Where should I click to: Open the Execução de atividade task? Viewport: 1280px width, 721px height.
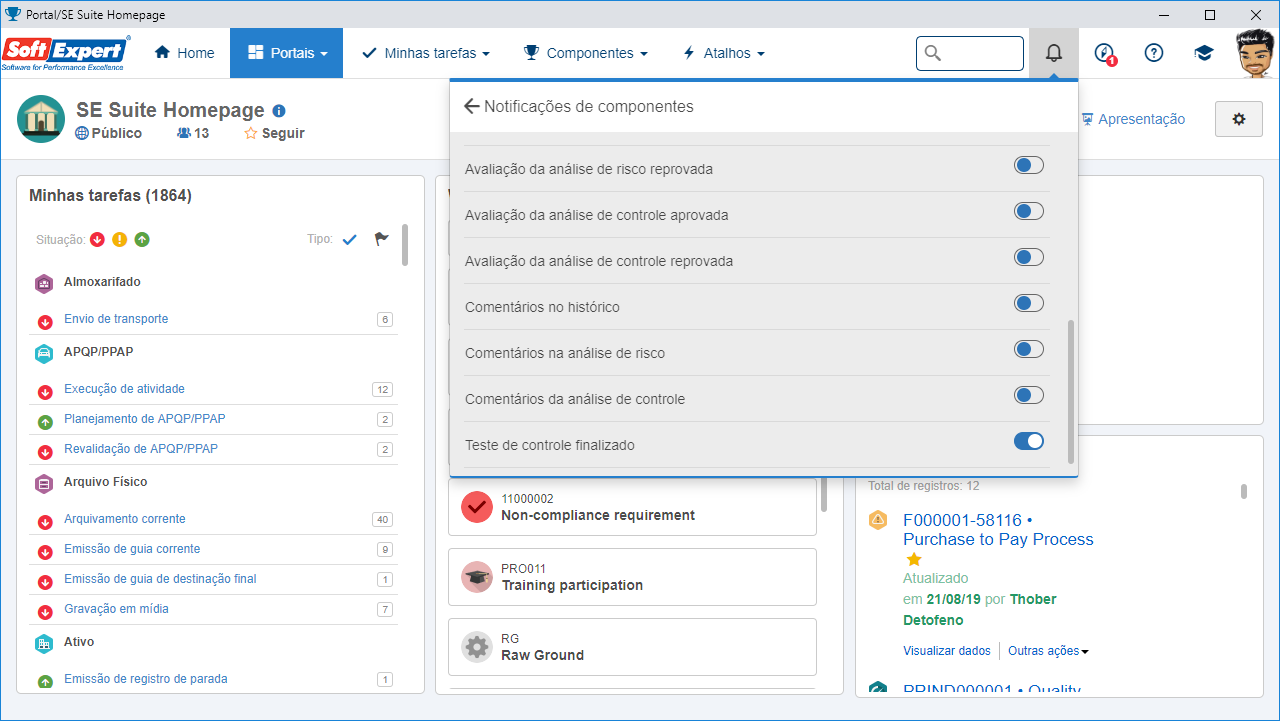[124, 389]
